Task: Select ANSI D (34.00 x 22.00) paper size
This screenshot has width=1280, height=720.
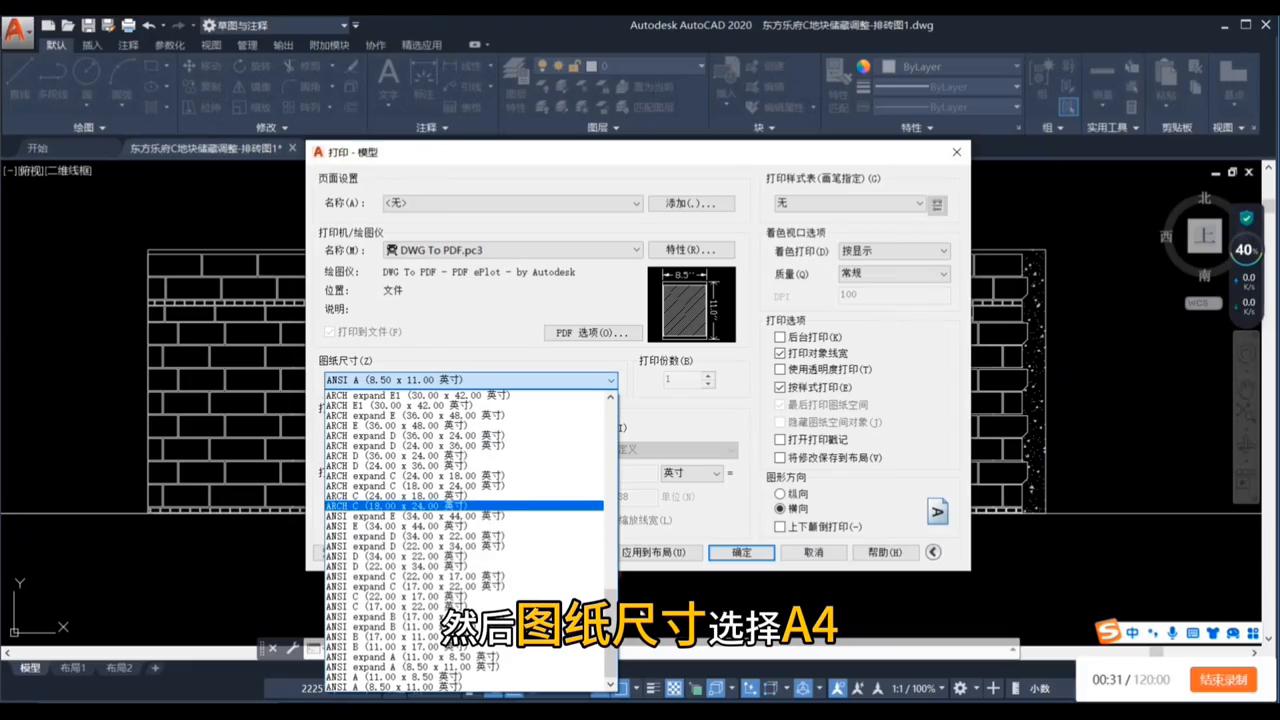Action: [x=400, y=556]
